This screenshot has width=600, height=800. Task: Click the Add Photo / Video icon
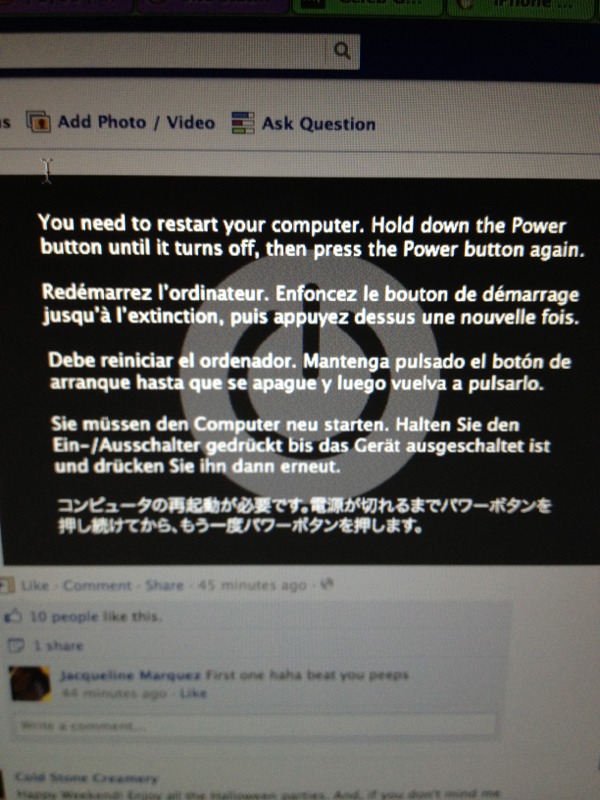pos(38,122)
